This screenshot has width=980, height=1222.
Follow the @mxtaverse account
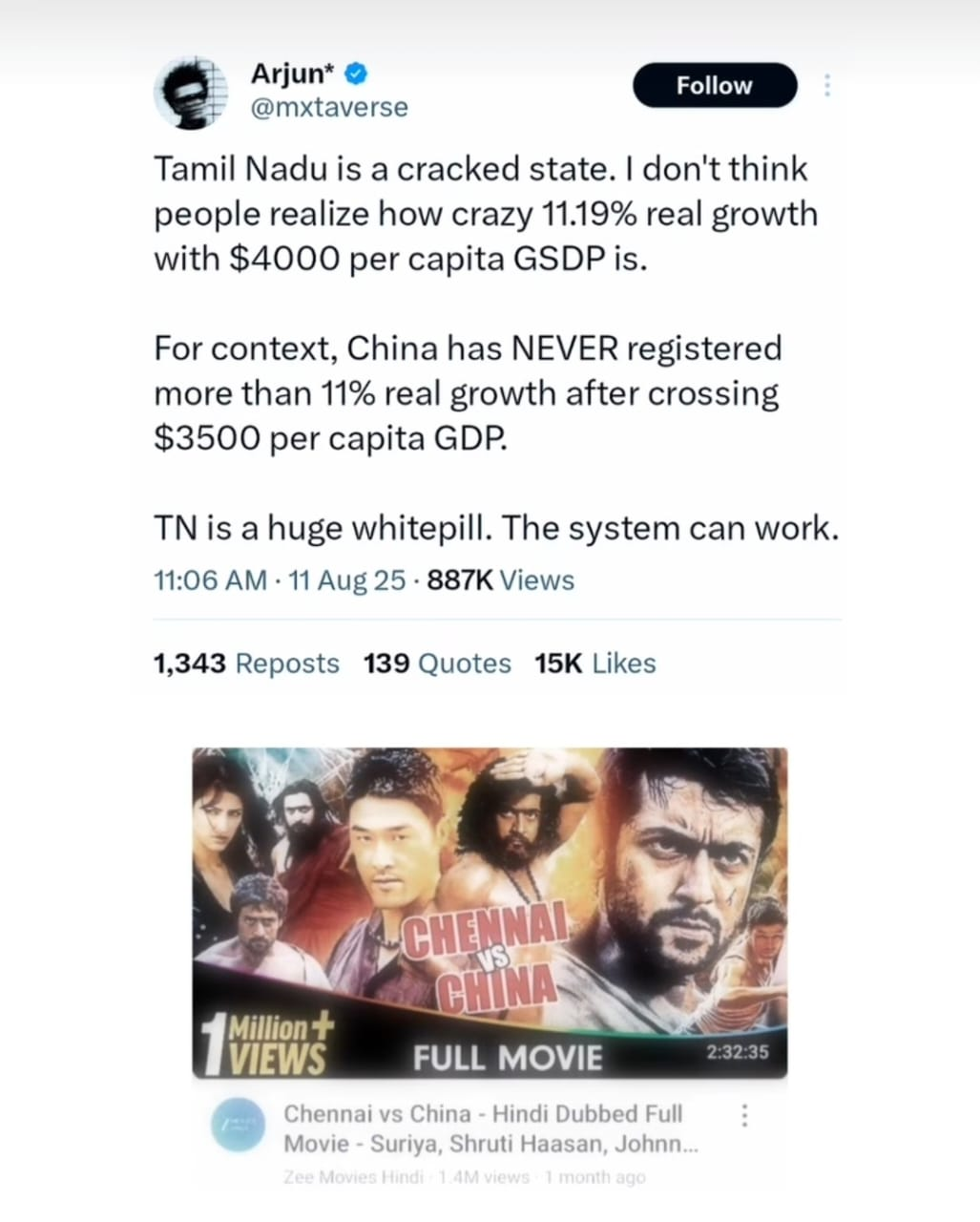714,86
